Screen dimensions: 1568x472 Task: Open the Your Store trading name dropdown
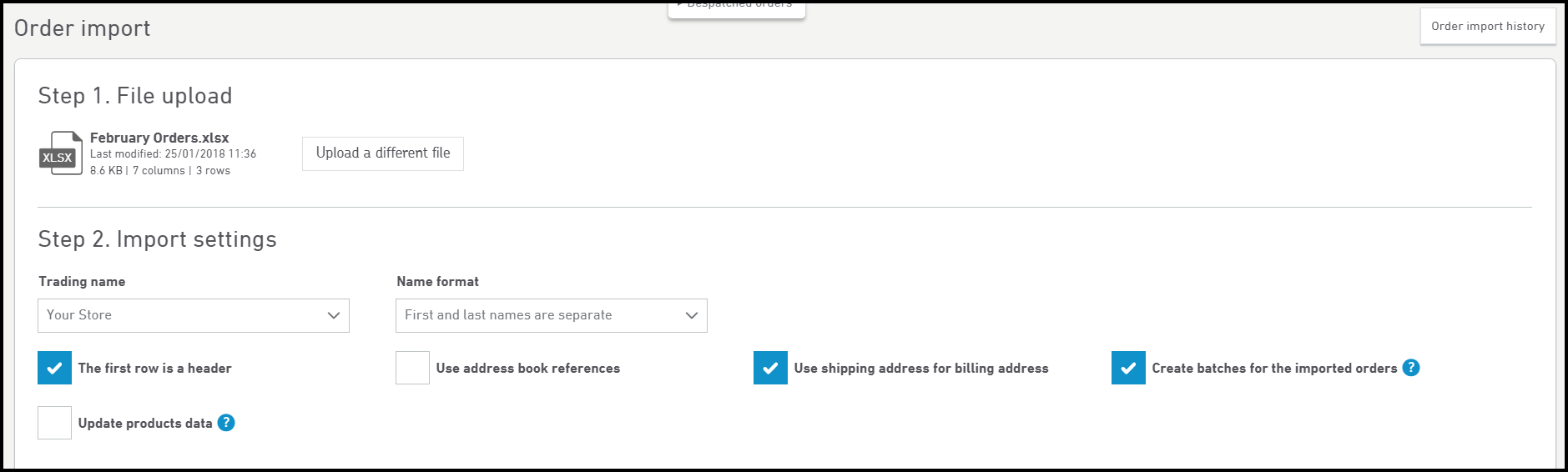(194, 315)
